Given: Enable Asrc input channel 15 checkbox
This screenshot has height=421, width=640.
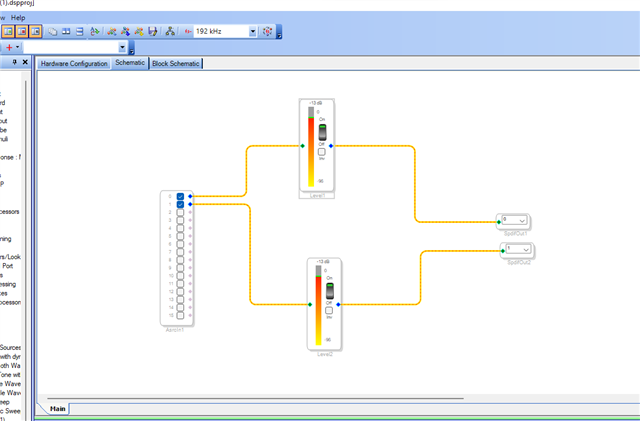Looking at the screenshot, I should (180, 315).
